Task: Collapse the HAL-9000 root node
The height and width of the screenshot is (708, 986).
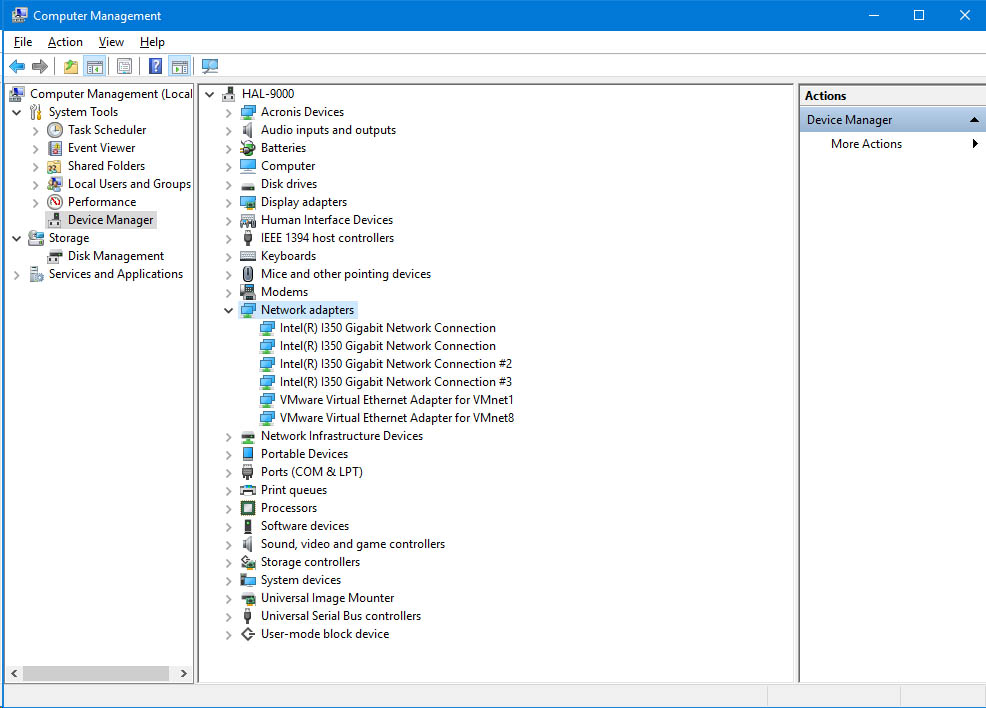Action: click(209, 94)
